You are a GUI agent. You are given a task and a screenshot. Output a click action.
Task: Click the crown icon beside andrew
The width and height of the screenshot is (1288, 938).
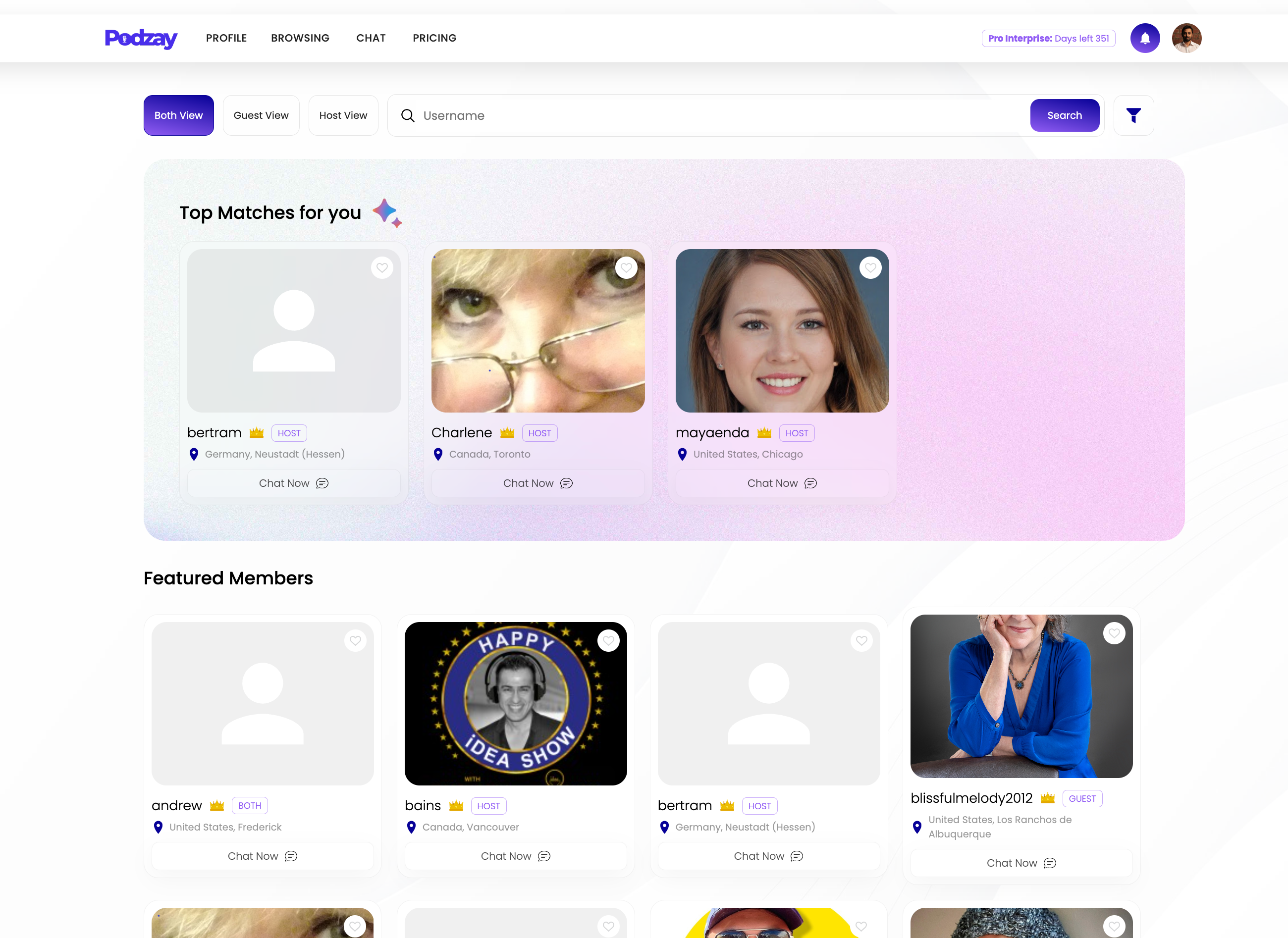(217, 805)
